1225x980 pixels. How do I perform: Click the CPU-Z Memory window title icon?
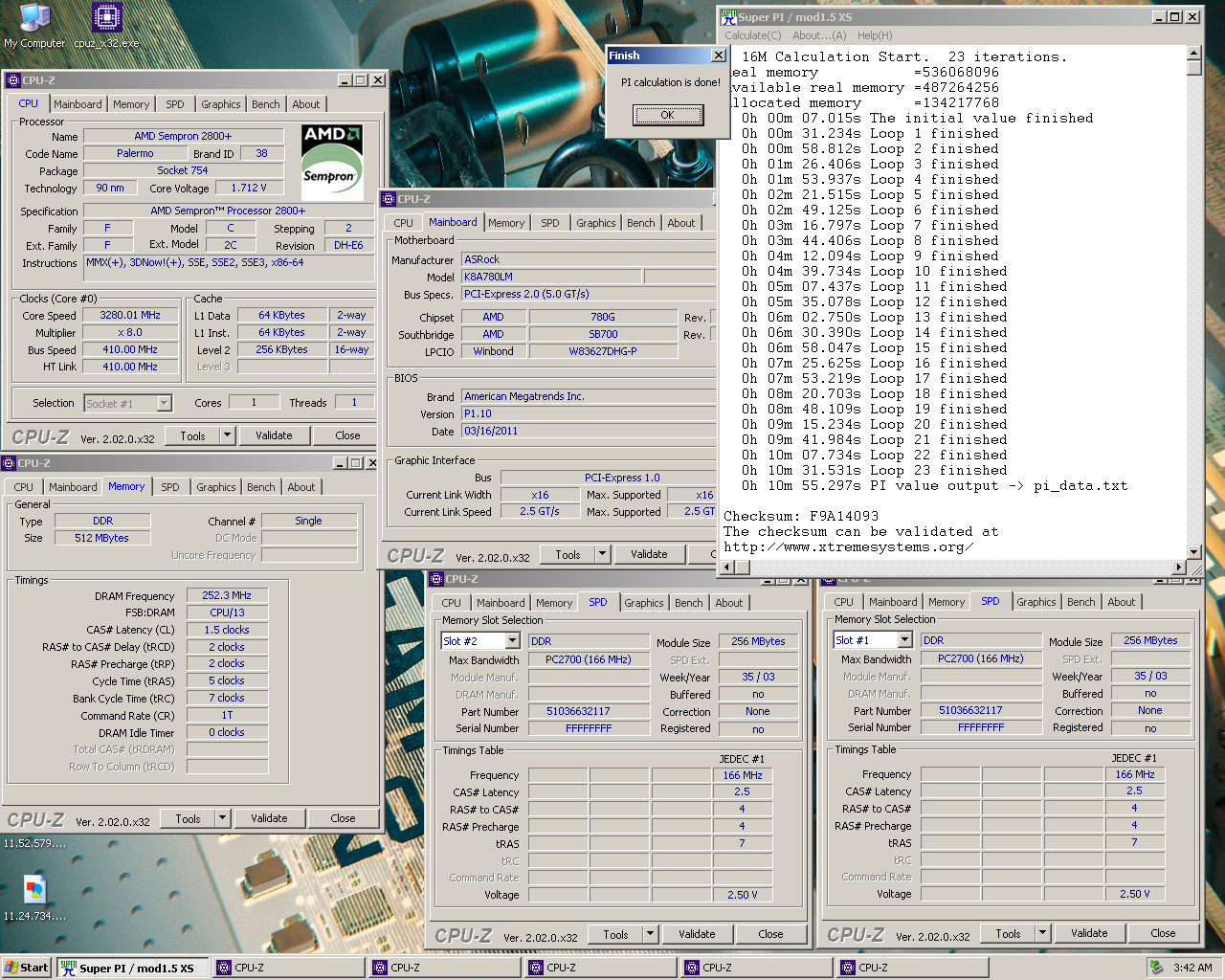point(9,463)
